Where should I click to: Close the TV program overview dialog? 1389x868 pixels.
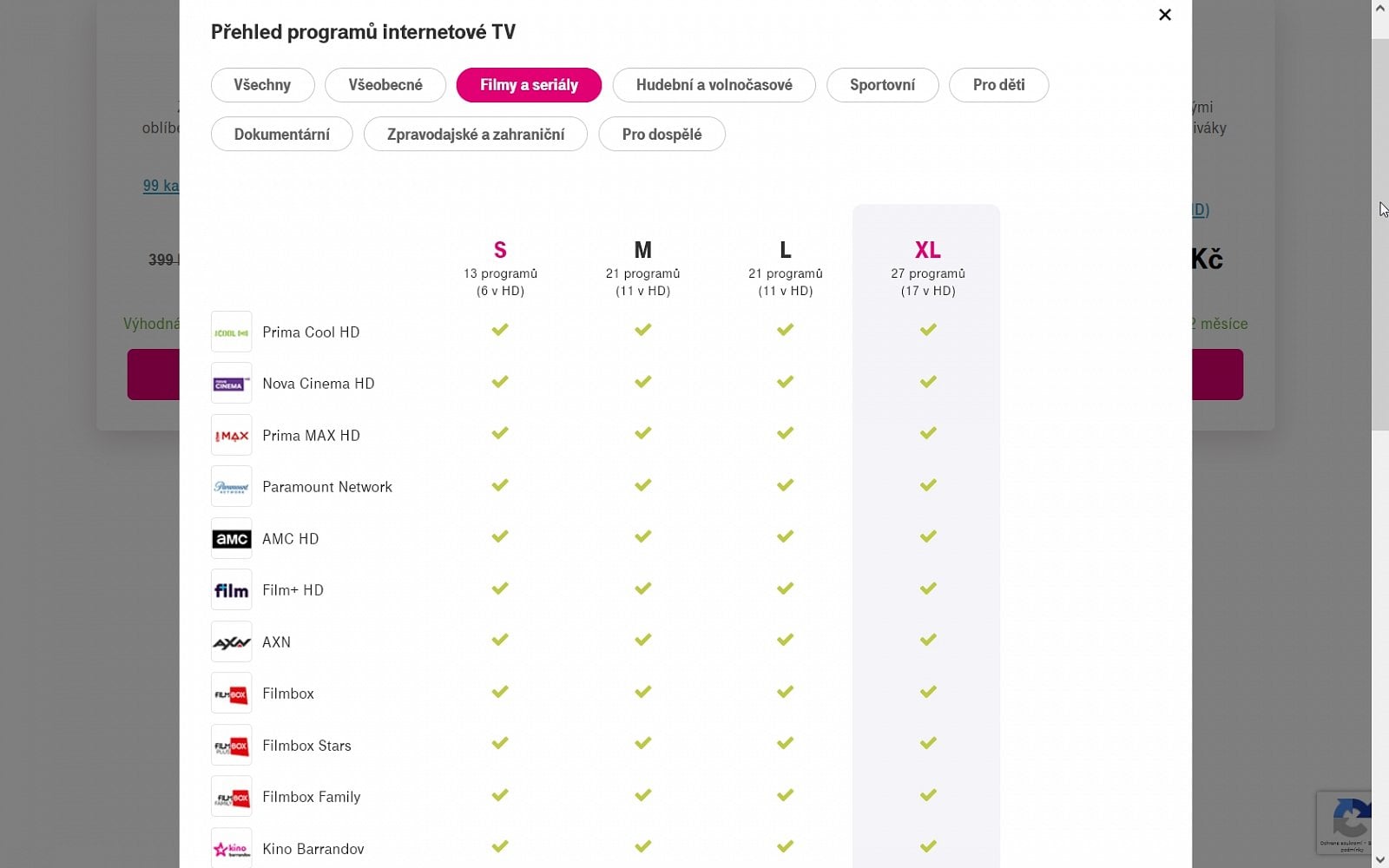pyautogui.click(x=1165, y=15)
